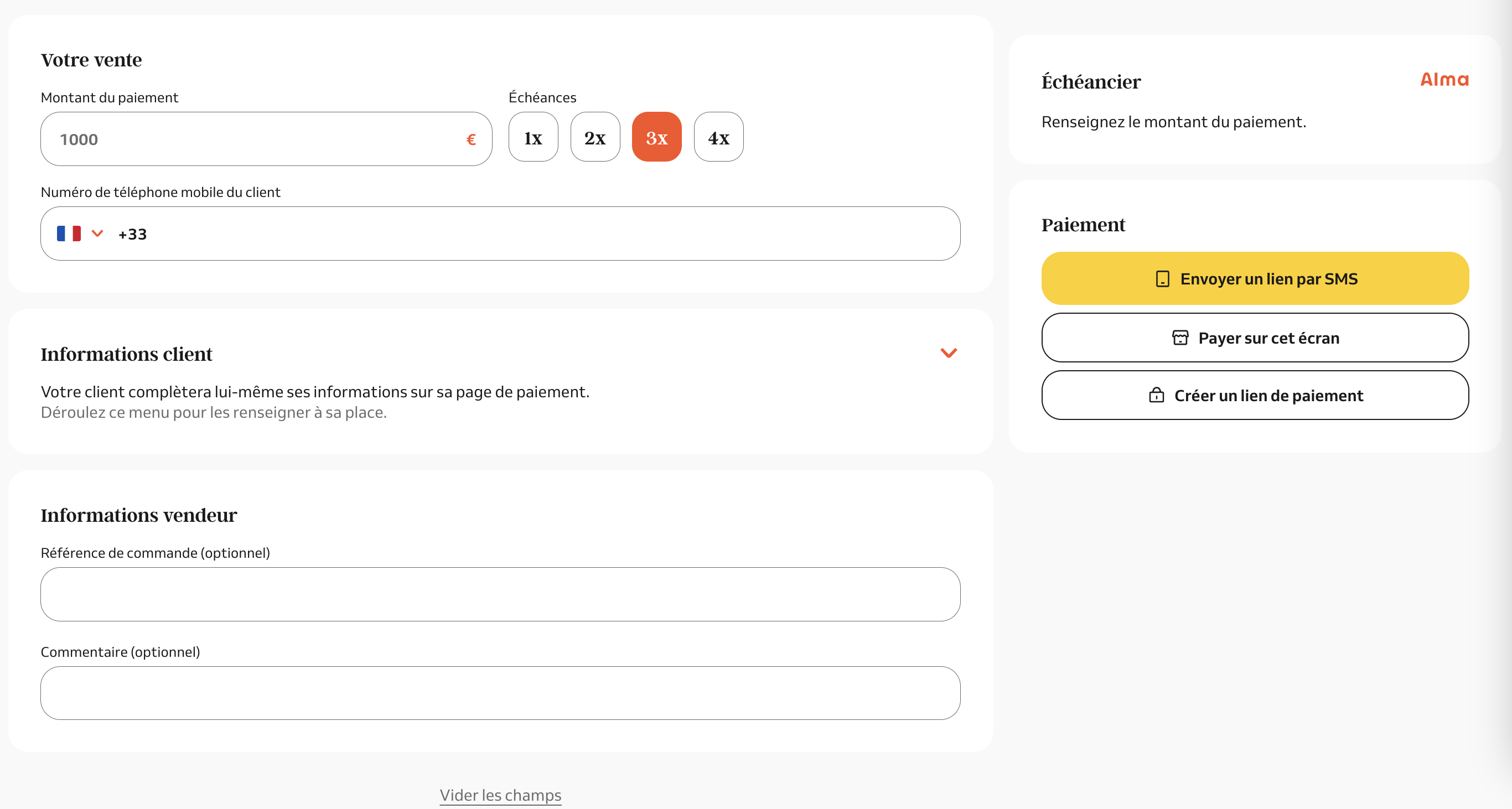The image size is (1512, 809).
Task: Send a payment link by SMS
Action: 1255,279
